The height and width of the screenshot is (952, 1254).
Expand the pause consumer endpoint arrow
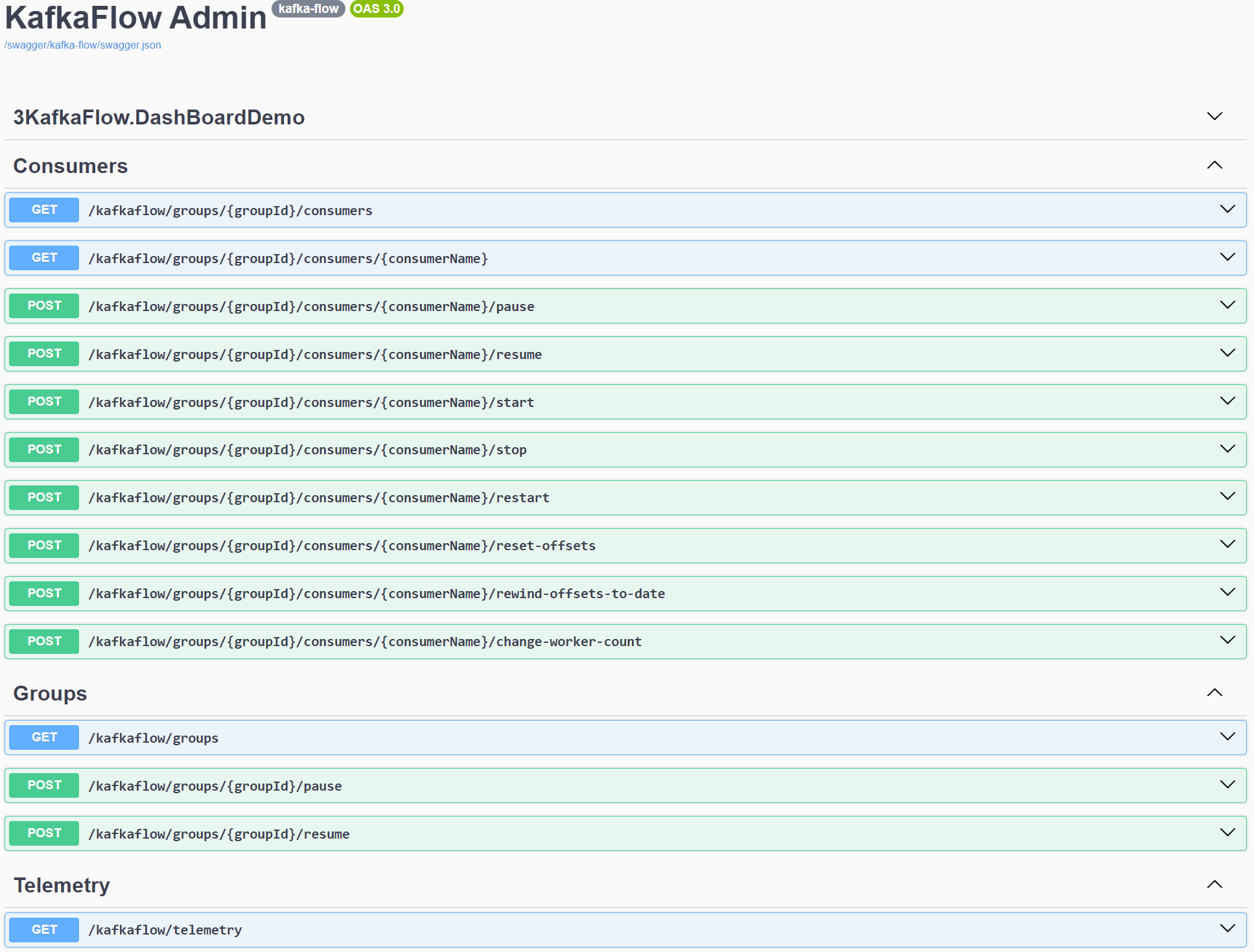point(1227,305)
